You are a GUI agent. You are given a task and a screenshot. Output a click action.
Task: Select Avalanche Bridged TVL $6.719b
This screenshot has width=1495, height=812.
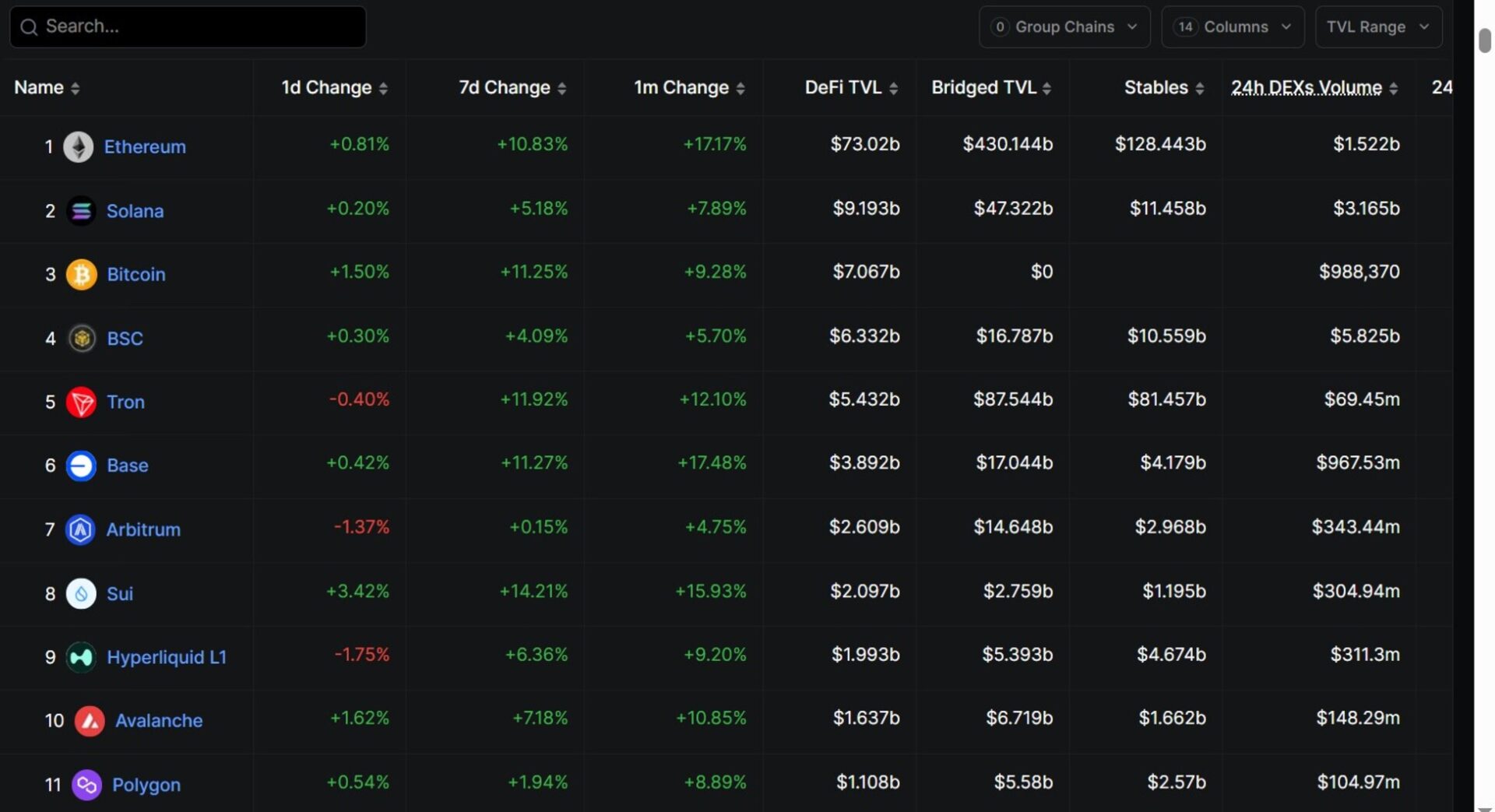point(1019,718)
